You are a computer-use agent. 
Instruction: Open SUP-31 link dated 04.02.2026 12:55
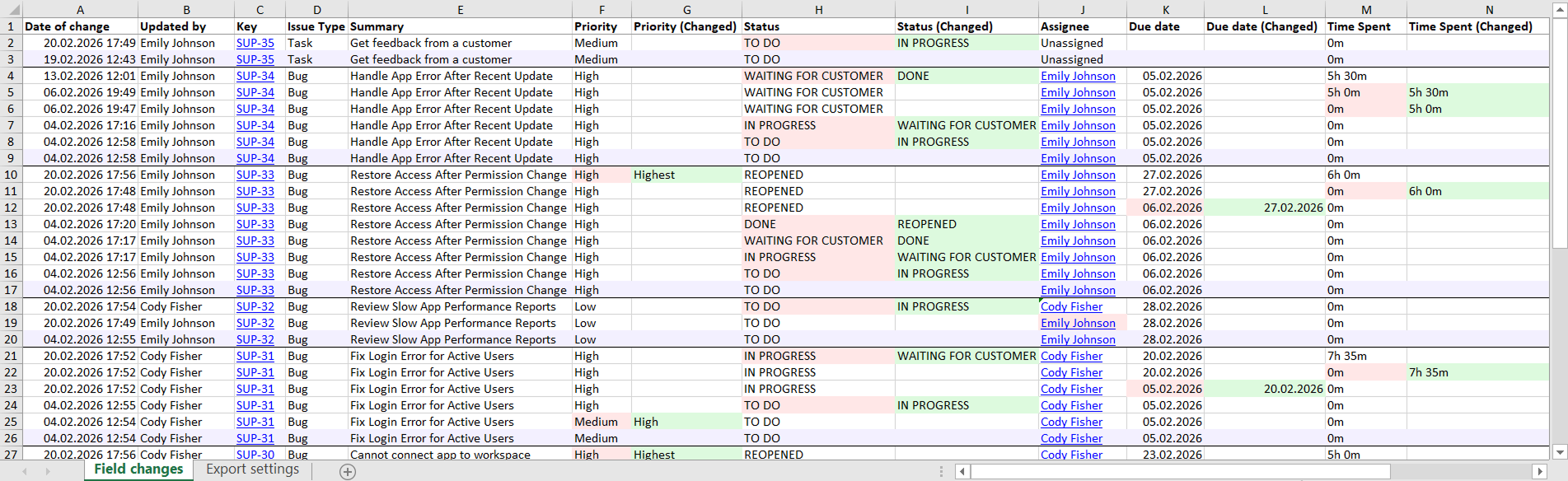(x=255, y=405)
